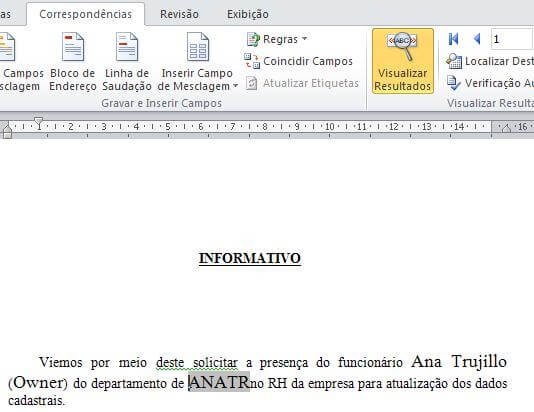The image size is (534, 412).
Task: Click the Inserir Campo de Mesclagem icon
Action: [x=198, y=47]
